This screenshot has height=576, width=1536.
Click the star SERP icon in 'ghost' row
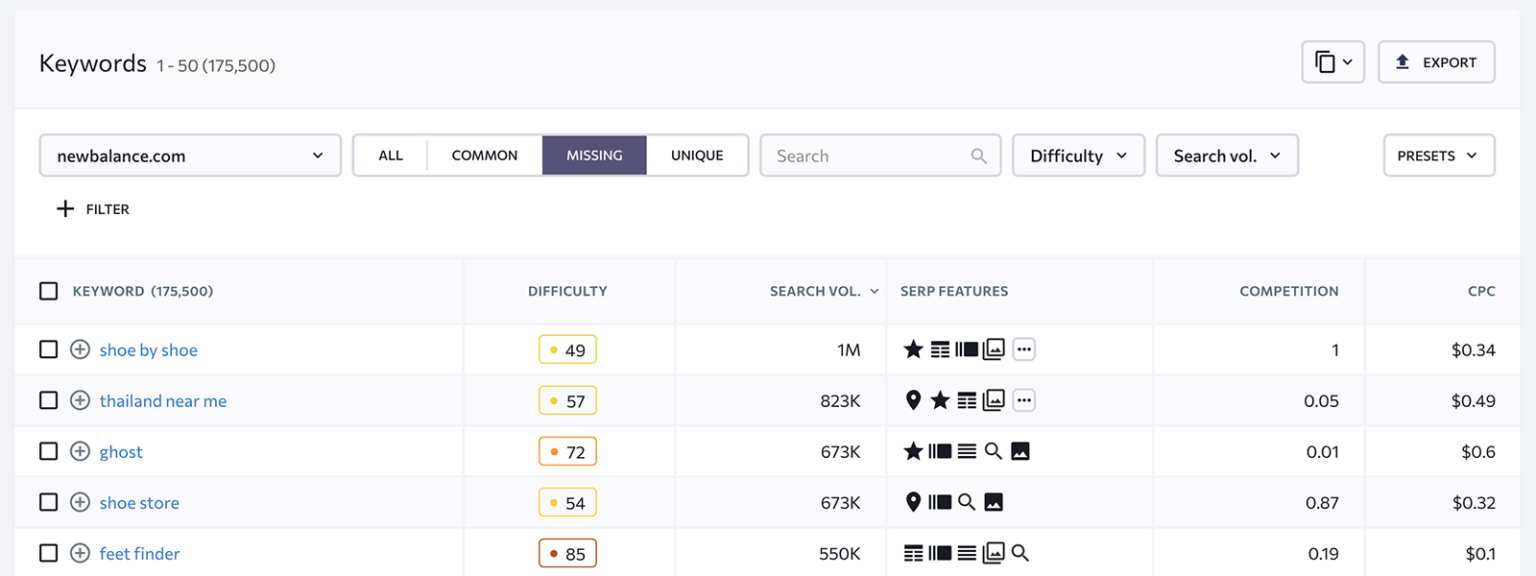(912, 452)
